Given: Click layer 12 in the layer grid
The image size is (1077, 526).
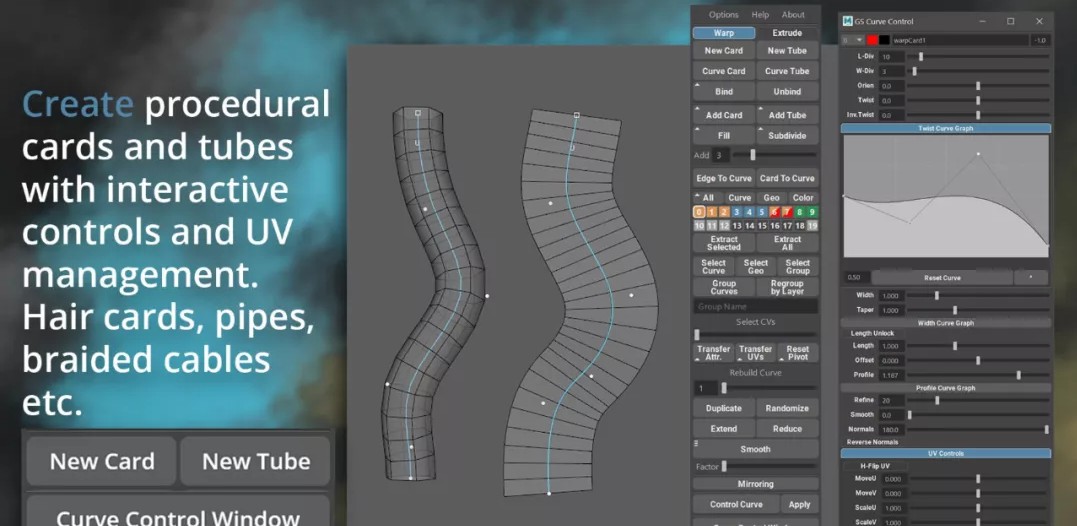Looking at the screenshot, I should (x=724, y=226).
